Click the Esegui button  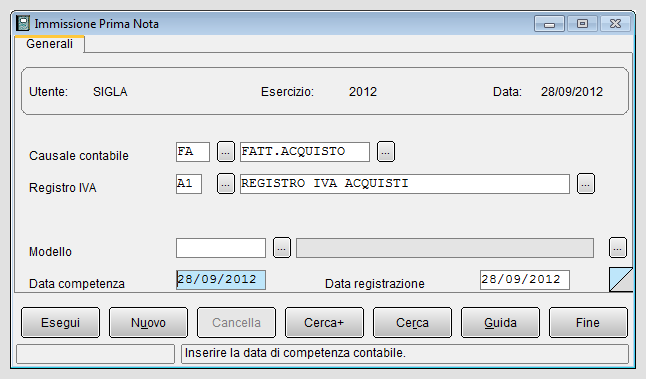tap(61, 323)
